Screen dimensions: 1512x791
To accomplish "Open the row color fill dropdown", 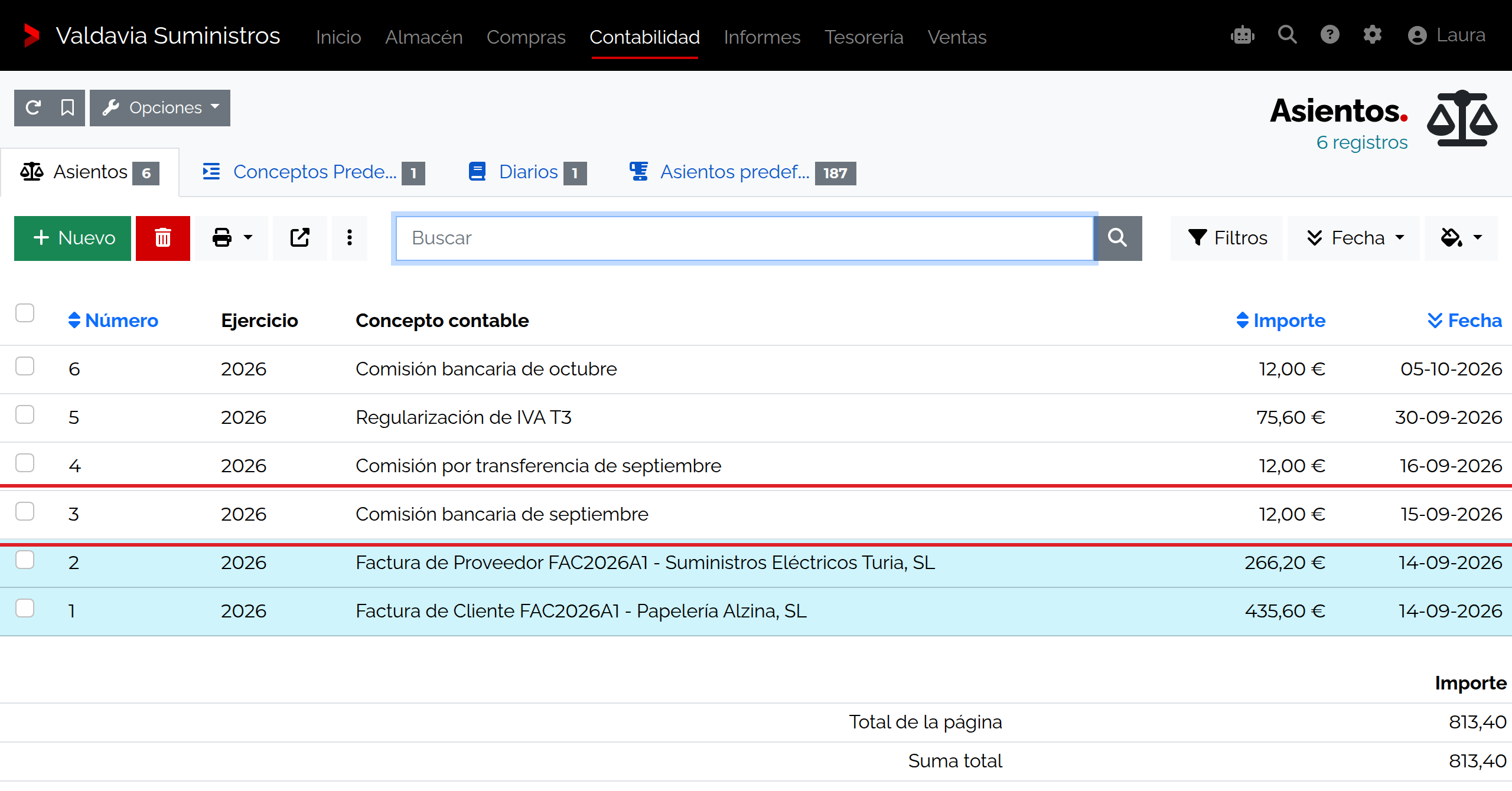I will [1461, 238].
